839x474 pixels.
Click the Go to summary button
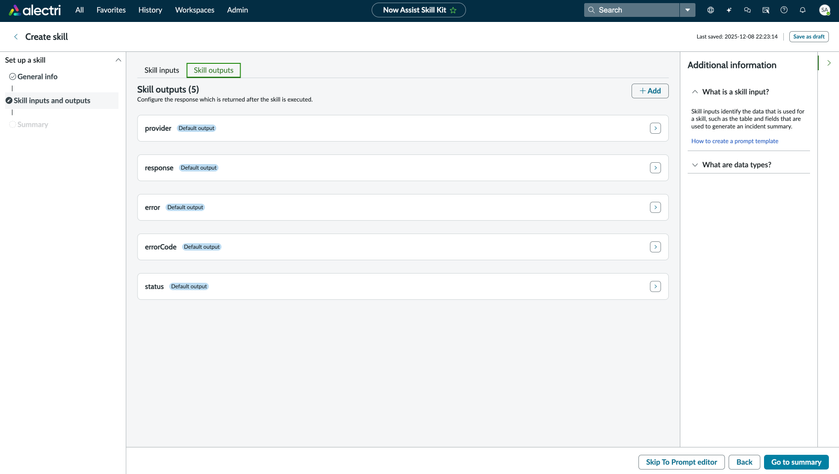point(796,462)
